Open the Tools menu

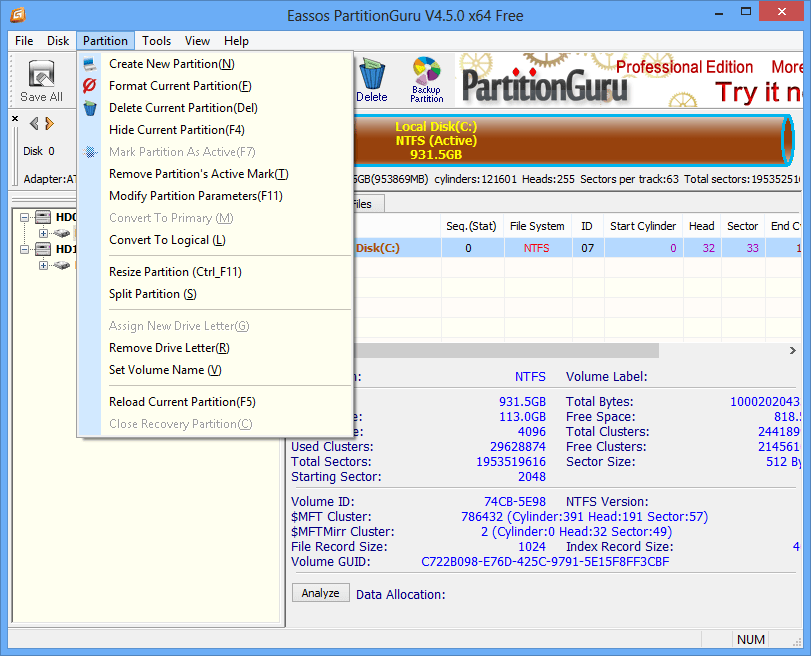pos(156,41)
